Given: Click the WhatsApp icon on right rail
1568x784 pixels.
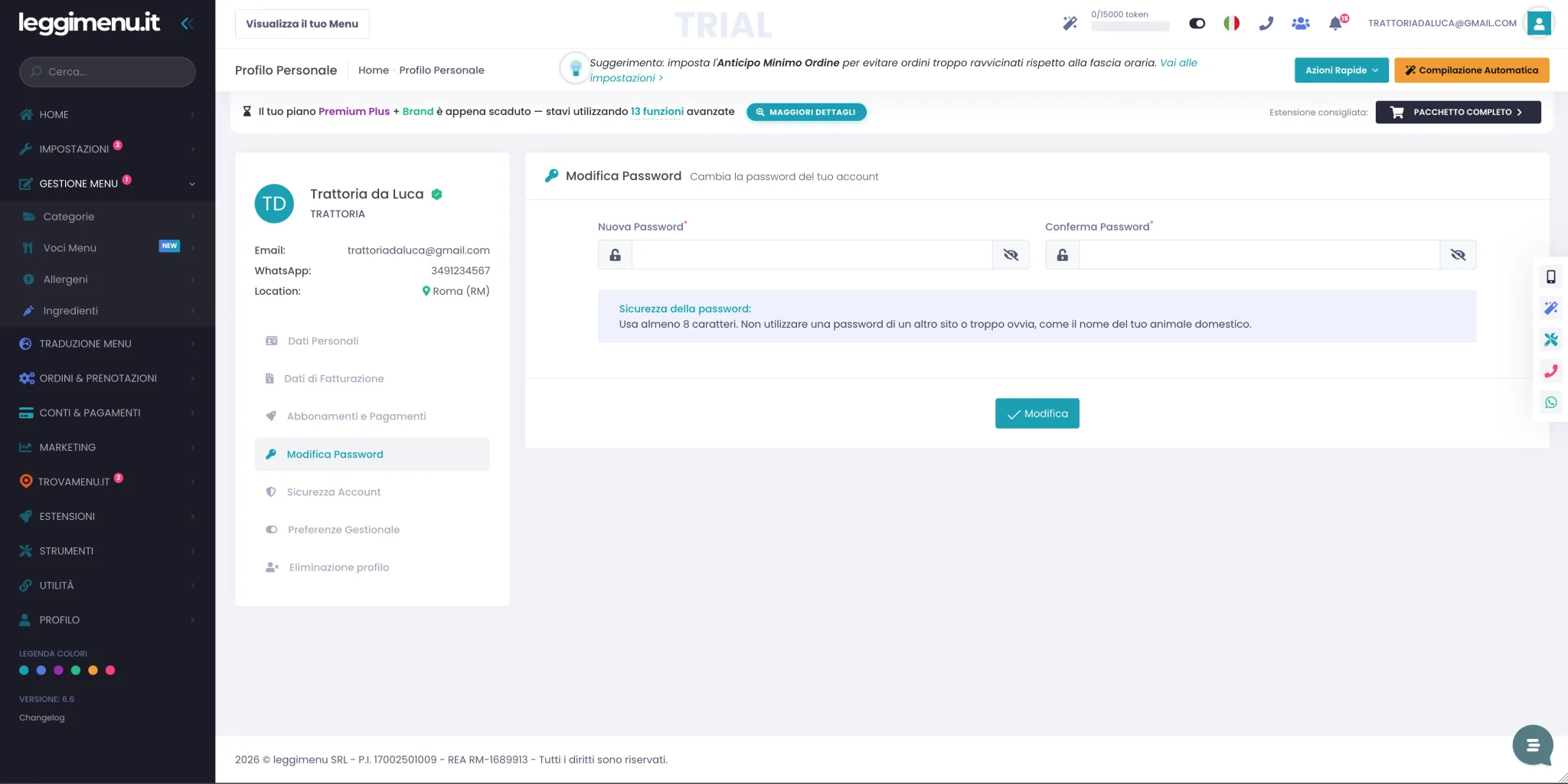Looking at the screenshot, I should pyautogui.click(x=1550, y=402).
